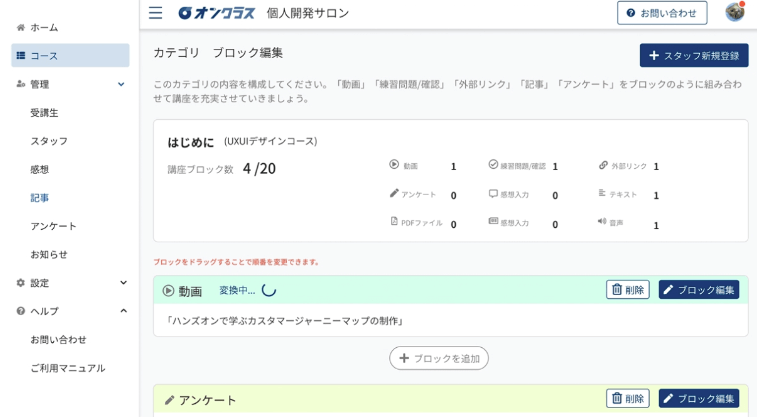The image size is (757, 417).
Task: Open お問い合わせ sidebar link
Action: pos(58,339)
